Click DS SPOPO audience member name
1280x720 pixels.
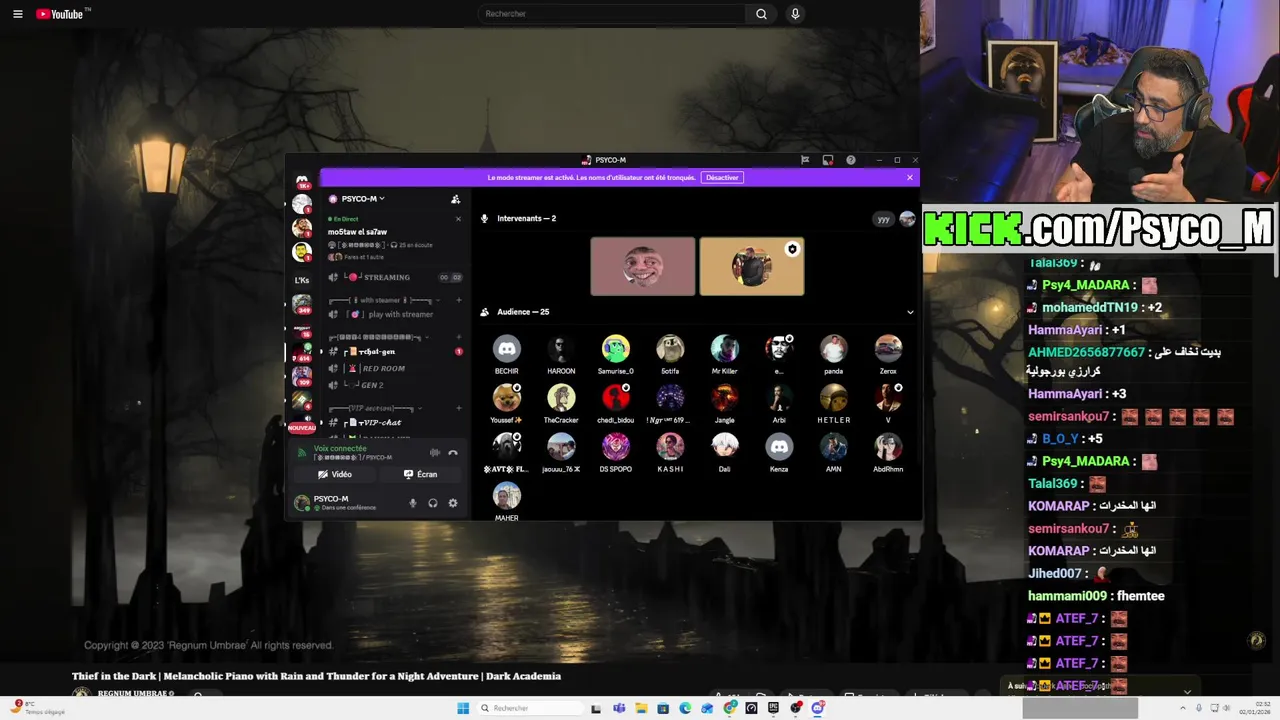[x=616, y=469]
